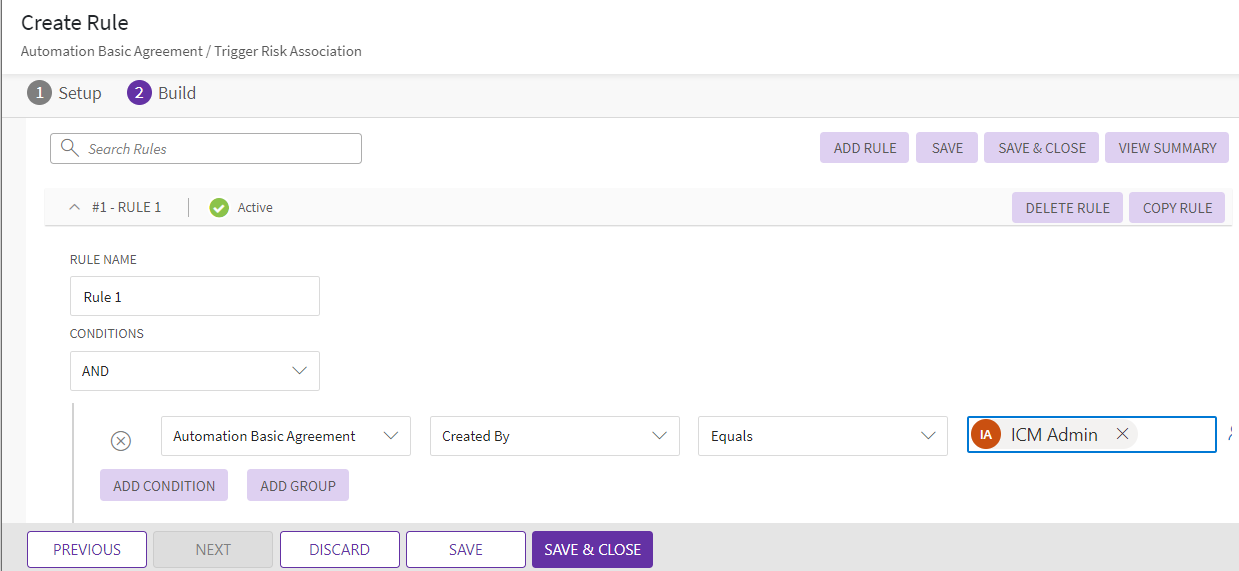Duplicate rule with COPY RULE

pos(1177,208)
